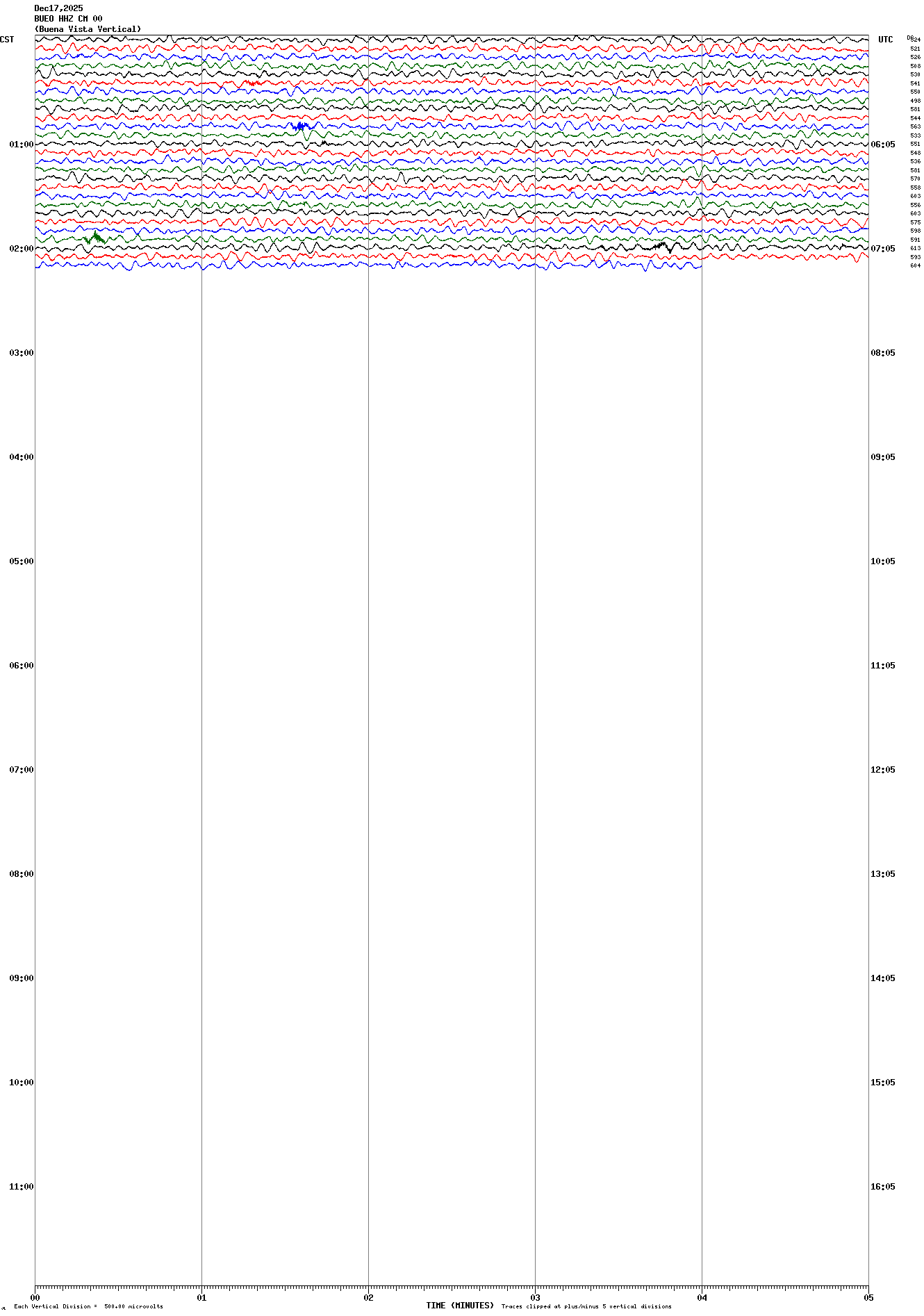Click the 05 minute mark on bottom axis
Image resolution: width=924 pixels, height=1316 pixels.
pyautogui.click(x=868, y=1297)
